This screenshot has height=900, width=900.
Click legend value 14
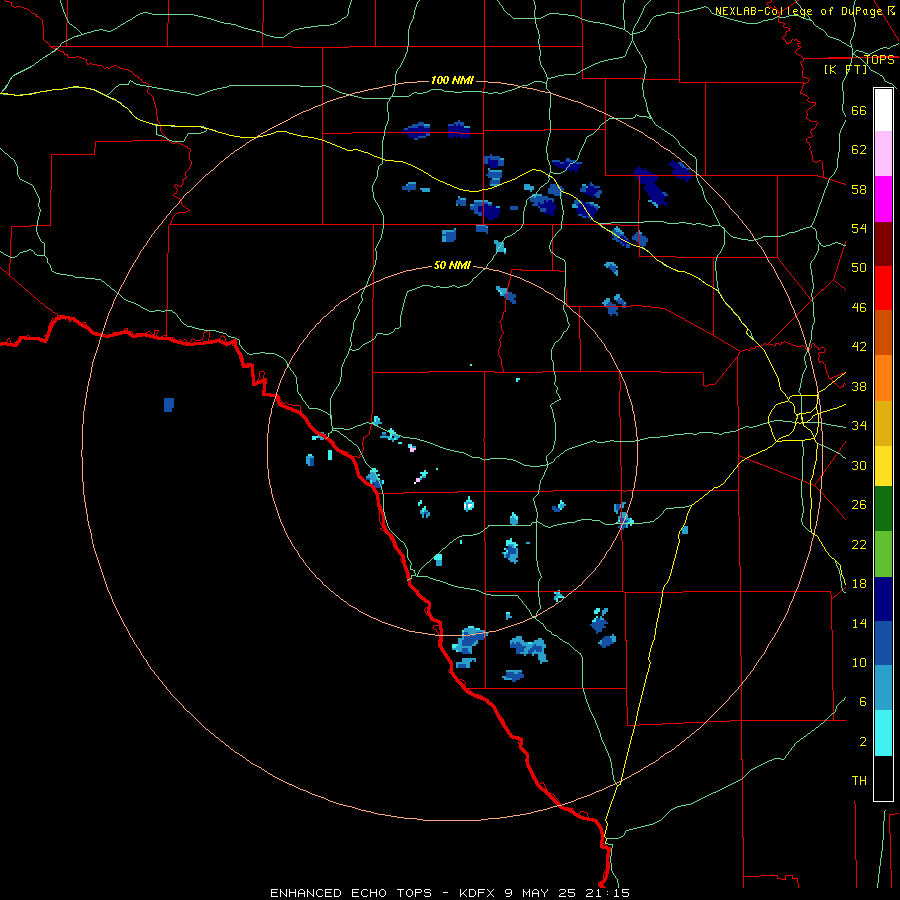pyautogui.click(x=859, y=623)
